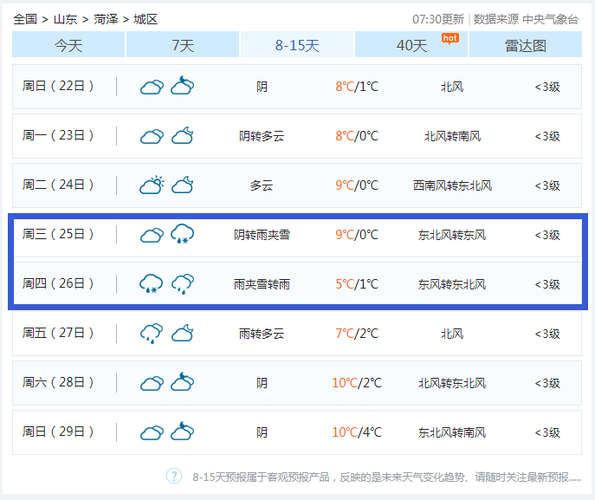Click 东北风转东风 wind text
The width and height of the screenshot is (595, 500).
[452, 235]
